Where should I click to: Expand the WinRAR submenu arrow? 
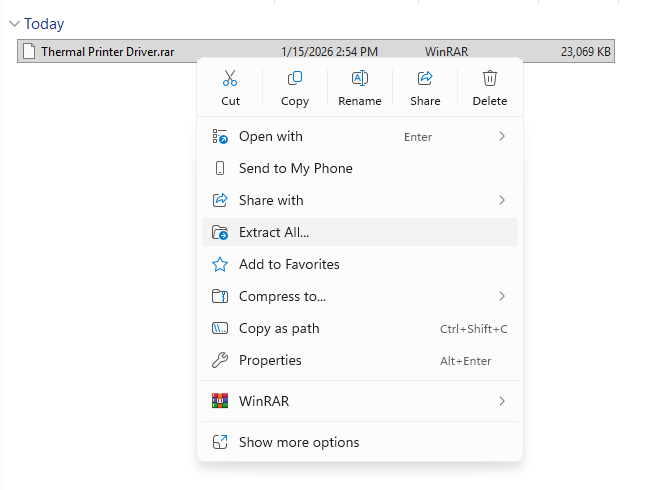[x=502, y=401]
